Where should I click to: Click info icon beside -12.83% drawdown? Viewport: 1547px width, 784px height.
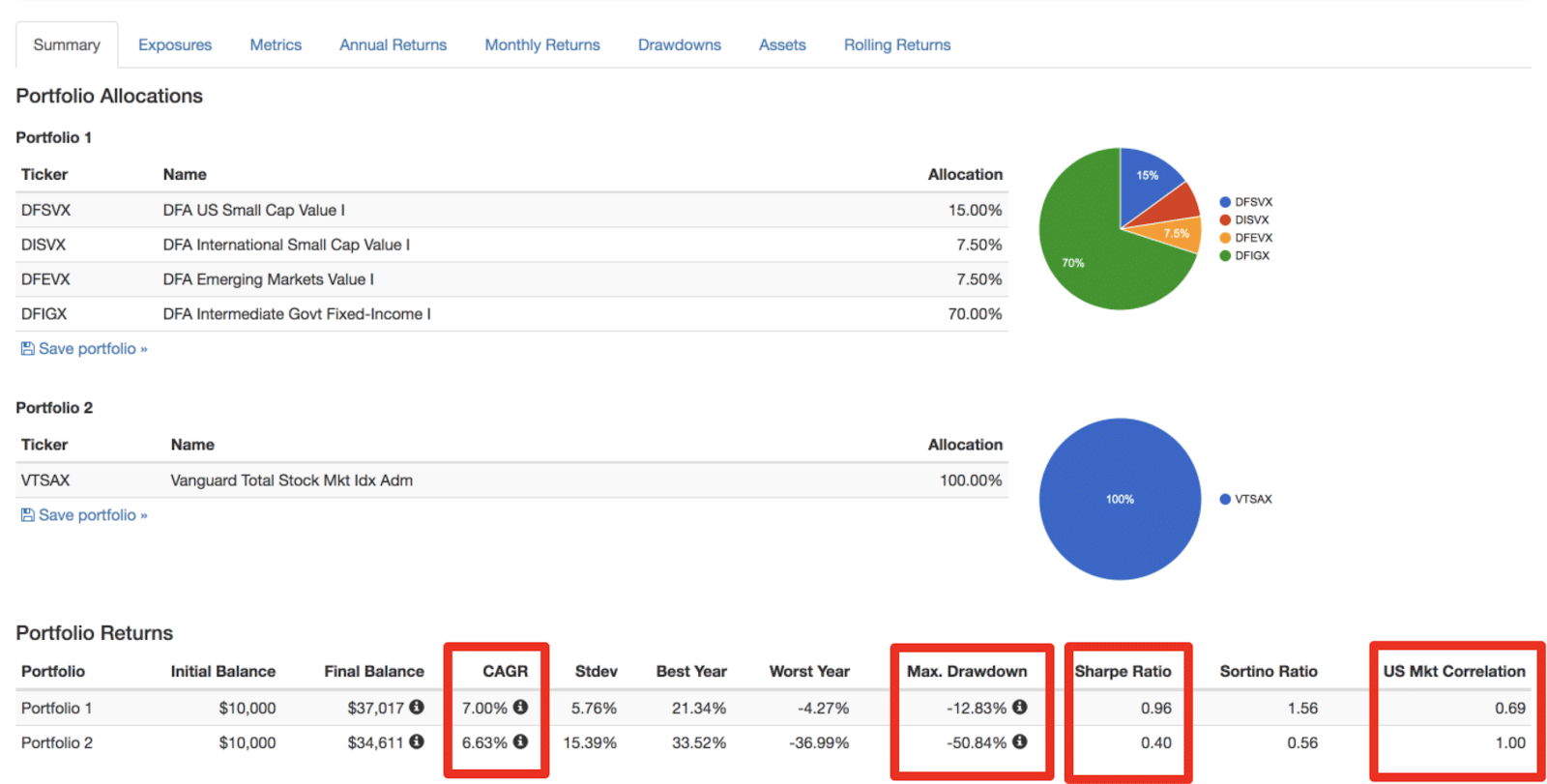point(1019,707)
